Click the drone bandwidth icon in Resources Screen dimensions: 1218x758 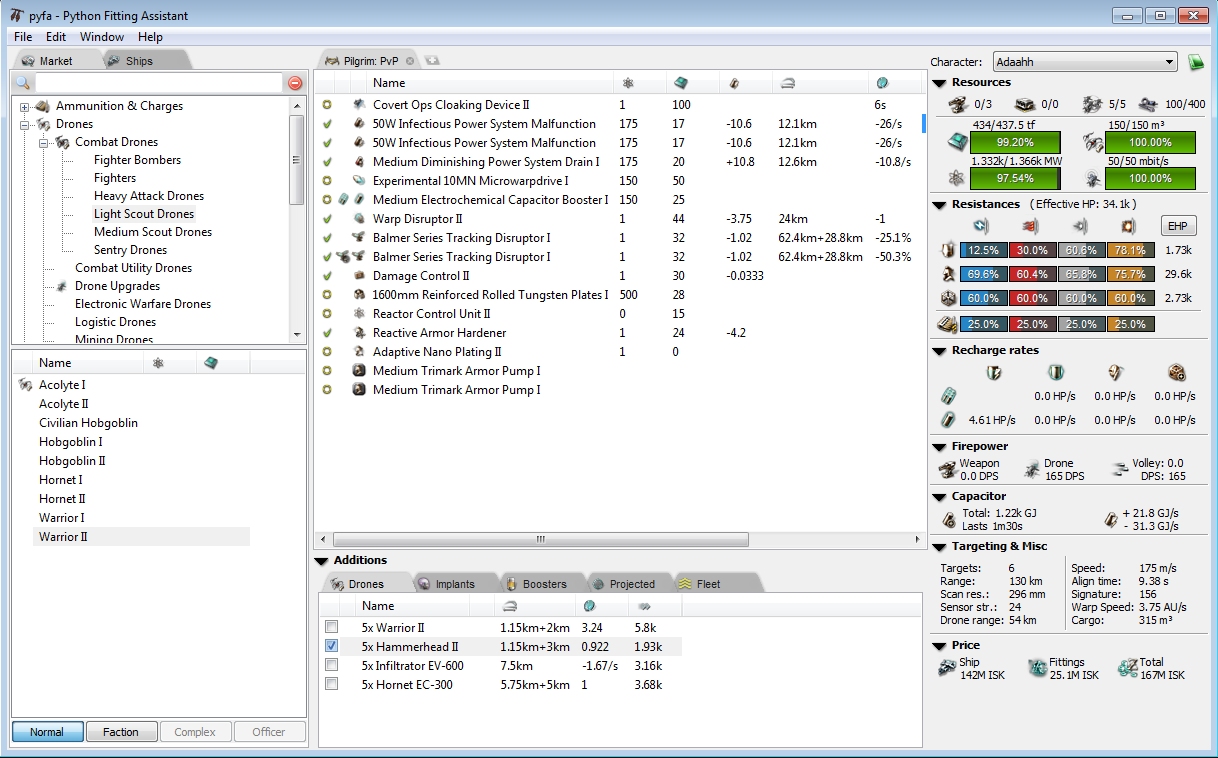pos(1093,179)
